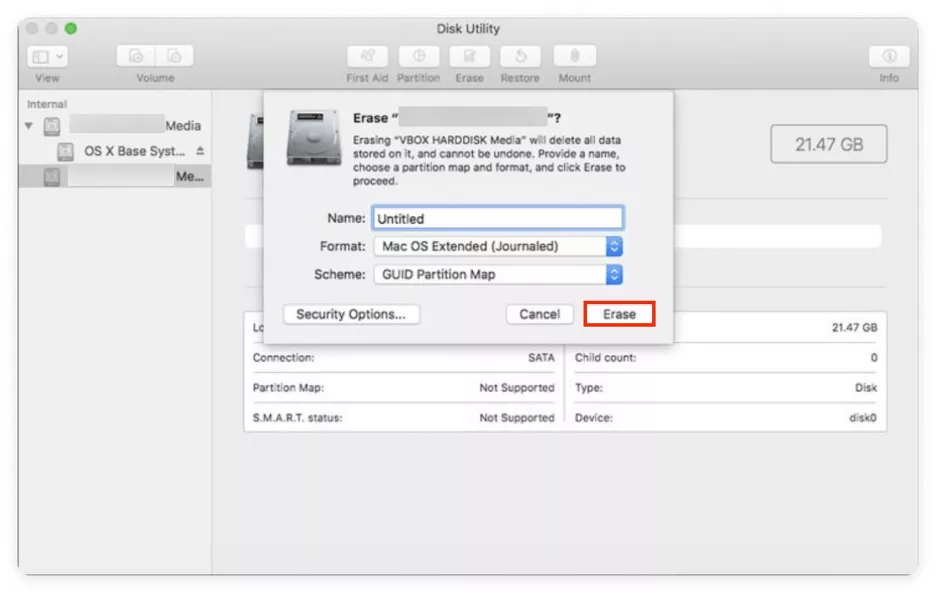Select OS X Base System volume
The height and width of the screenshot is (594, 936).
[134, 151]
